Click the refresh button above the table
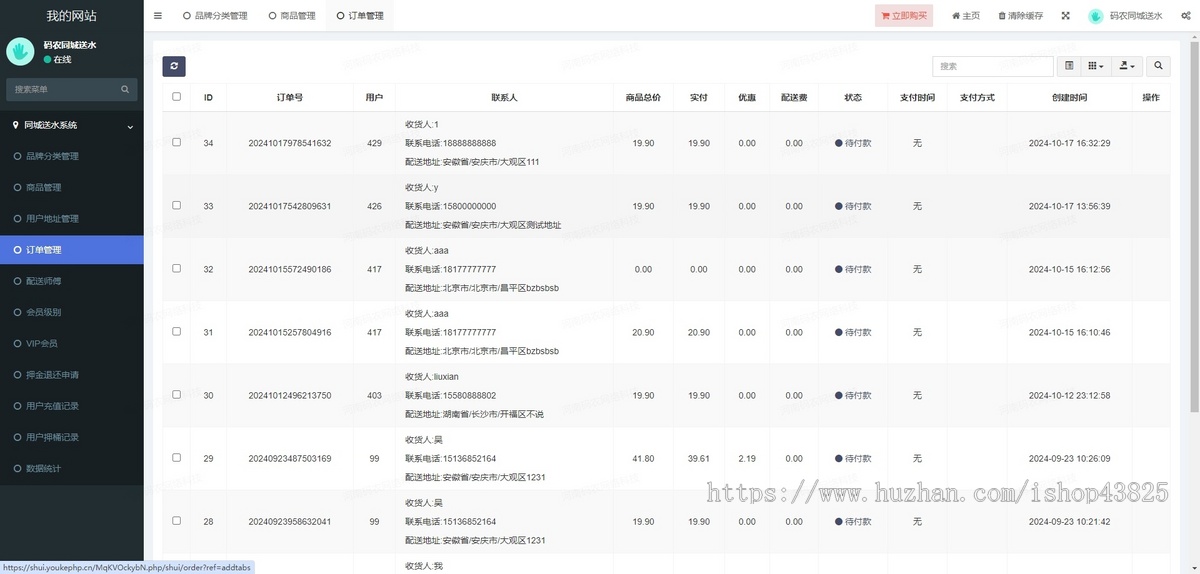 pyautogui.click(x=174, y=66)
